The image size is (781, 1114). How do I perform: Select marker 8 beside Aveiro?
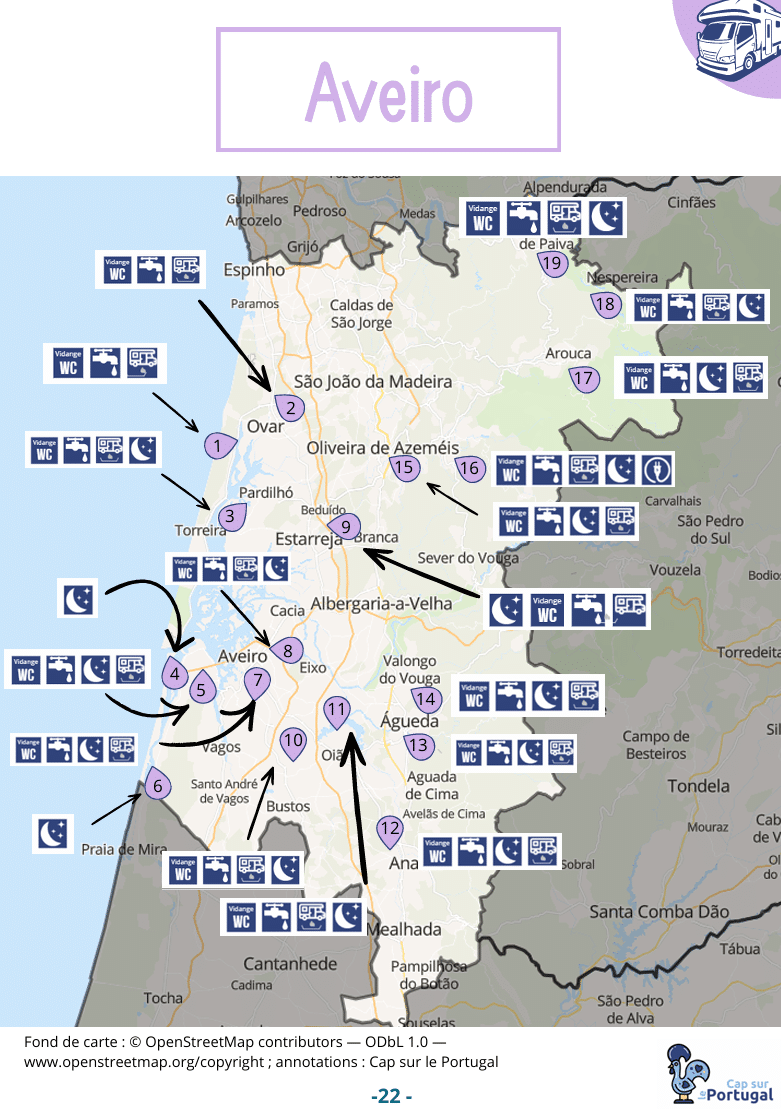point(288,650)
